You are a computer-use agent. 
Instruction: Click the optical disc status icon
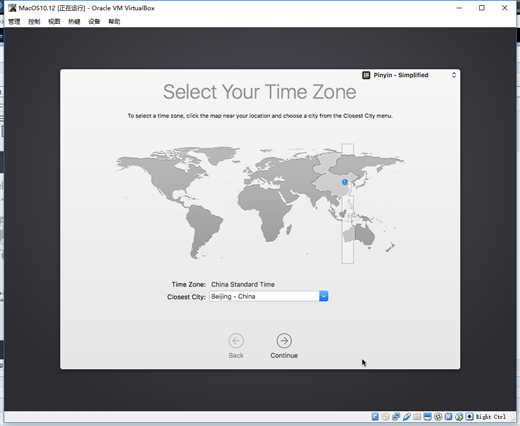[x=385, y=416]
